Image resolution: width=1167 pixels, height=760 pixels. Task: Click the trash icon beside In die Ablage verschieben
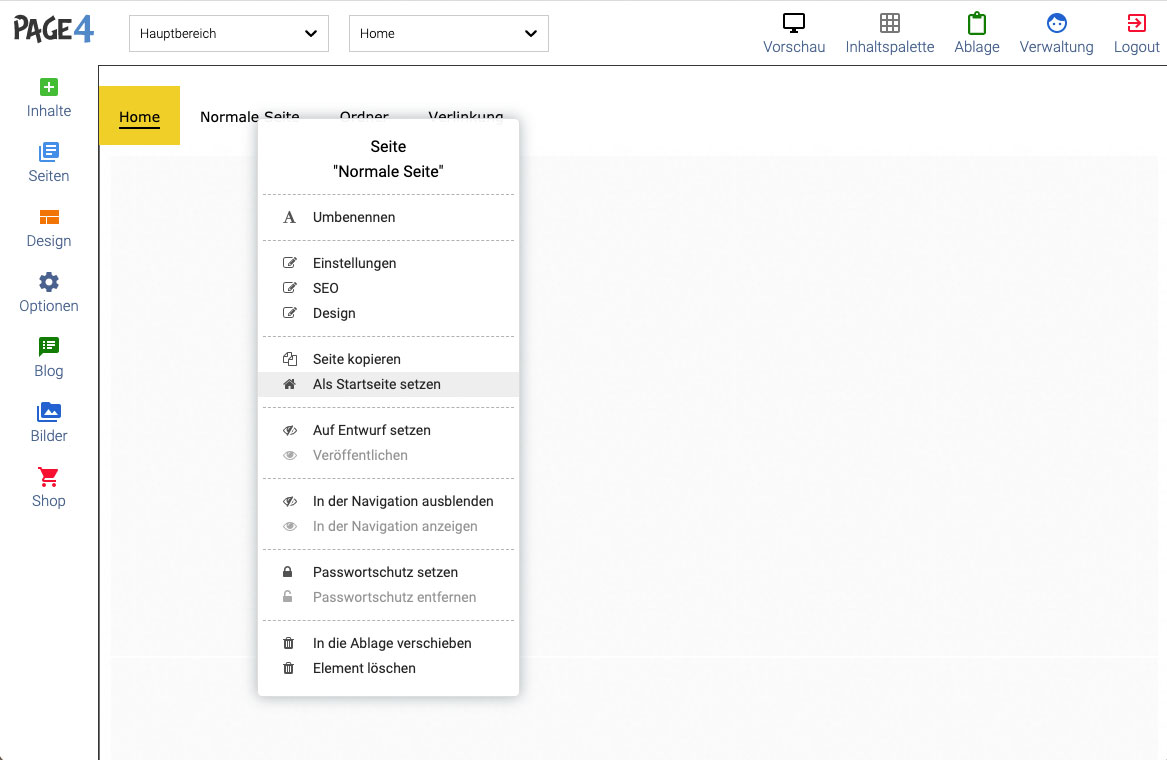(x=288, y=643)
